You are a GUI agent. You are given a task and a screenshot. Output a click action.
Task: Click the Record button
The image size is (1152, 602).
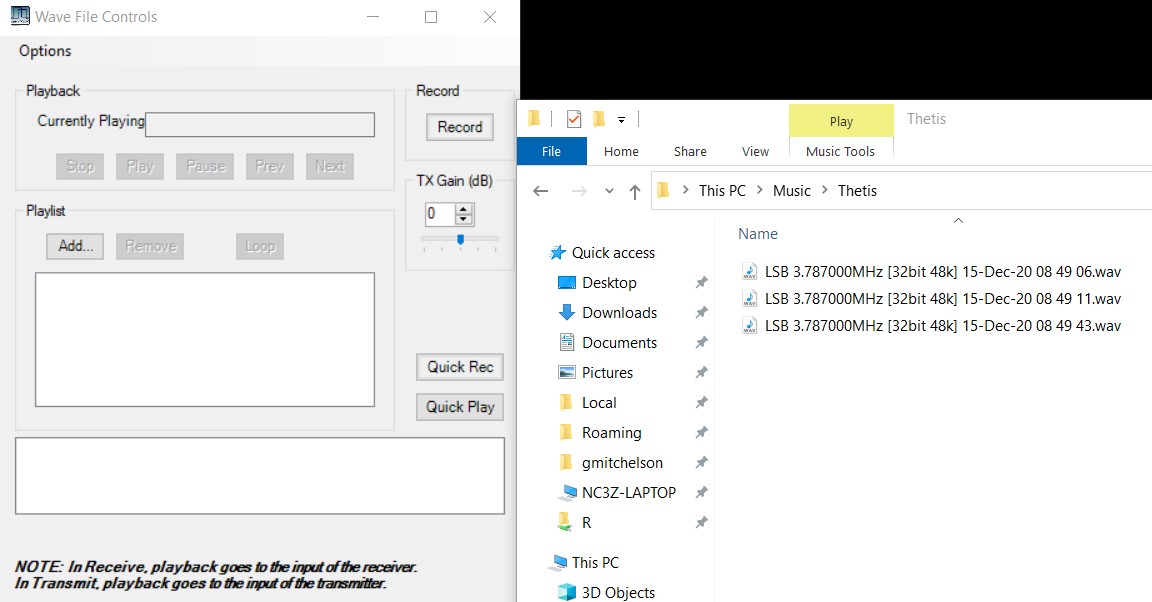click(460, 127)
